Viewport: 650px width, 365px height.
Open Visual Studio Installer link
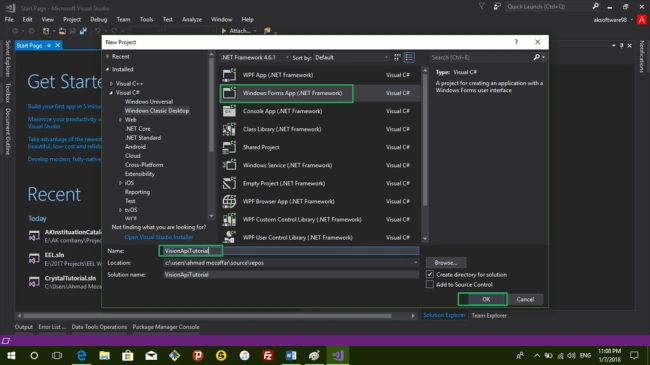159,237
